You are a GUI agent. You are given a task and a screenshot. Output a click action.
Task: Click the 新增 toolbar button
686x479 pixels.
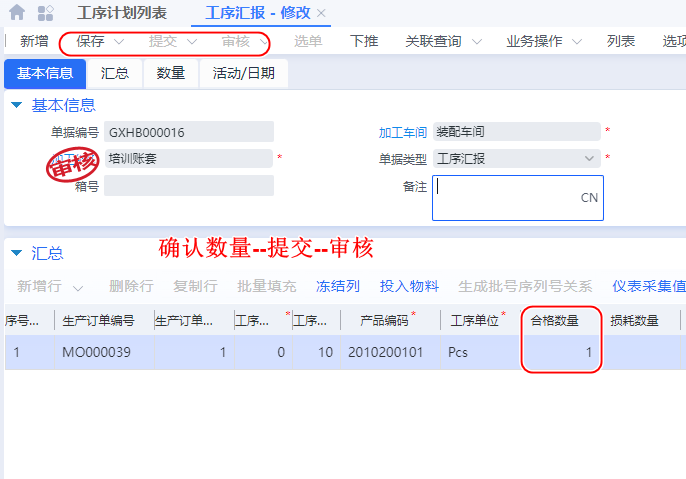[34, 41]
